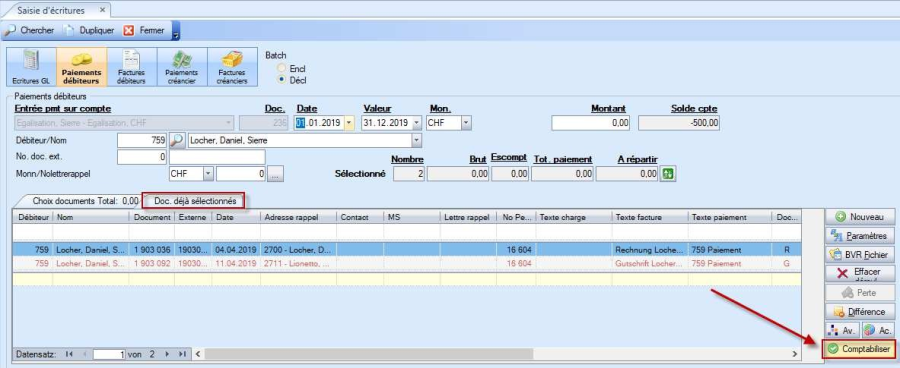Viewport: 900px width, 368px height.
Task: Select the Paiements débiteurs mode
Action: 82,67
